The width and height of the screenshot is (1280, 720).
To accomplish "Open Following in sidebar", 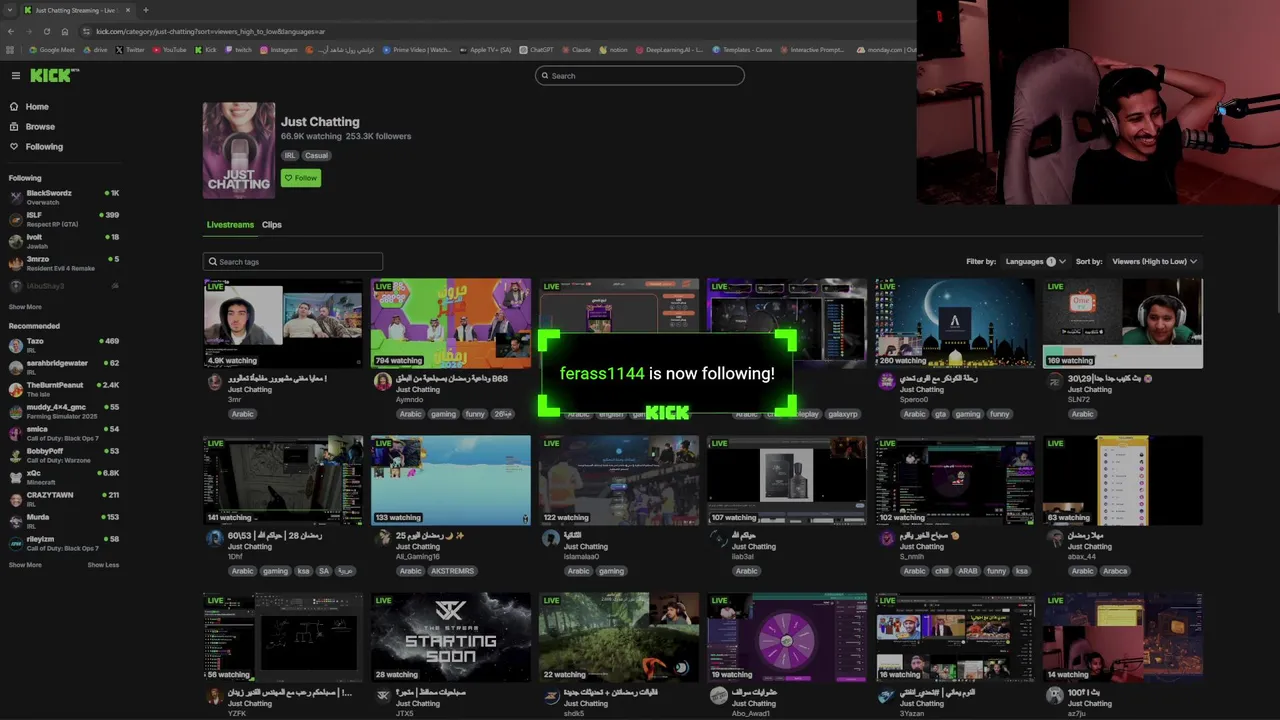I will (x=43, y=146).
